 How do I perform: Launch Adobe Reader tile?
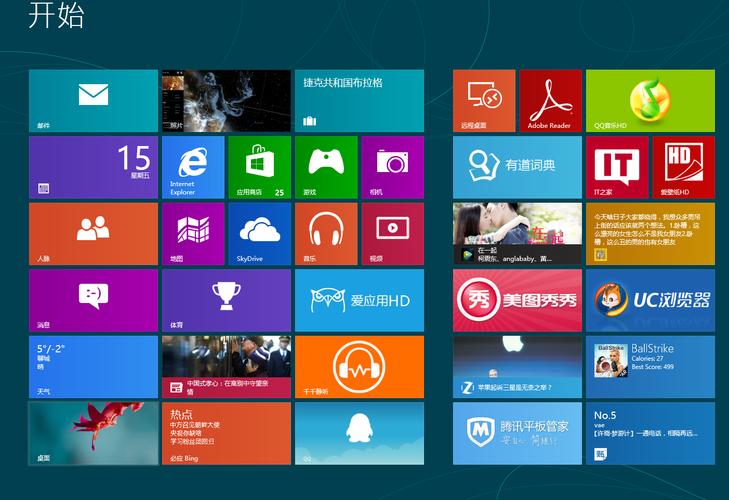(x=550, y=100)
